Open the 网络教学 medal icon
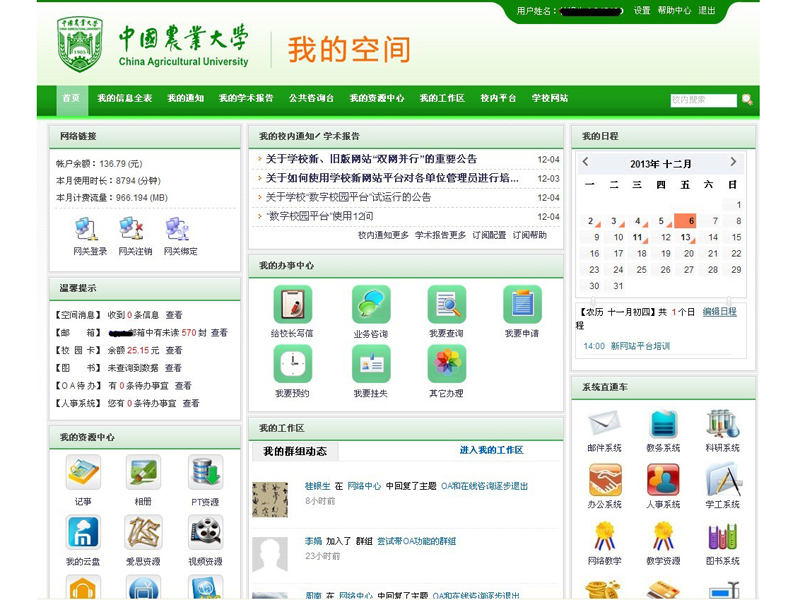This screenshot has width=800, height=600. point(605,536)
